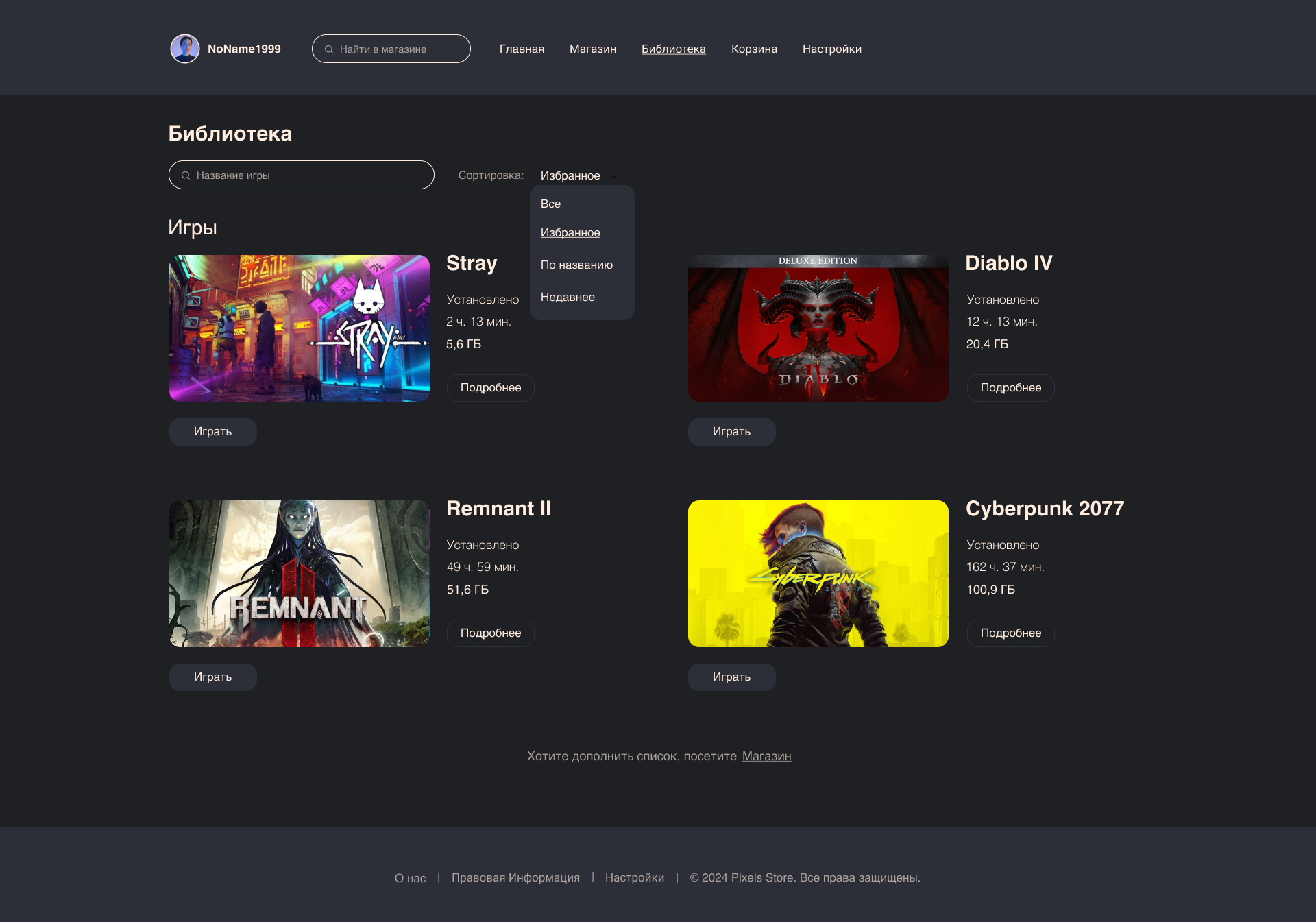Open Подробнее for Remnant II
The width and height of the screenshot is (1316, 922).
click(x=490, y=633)
